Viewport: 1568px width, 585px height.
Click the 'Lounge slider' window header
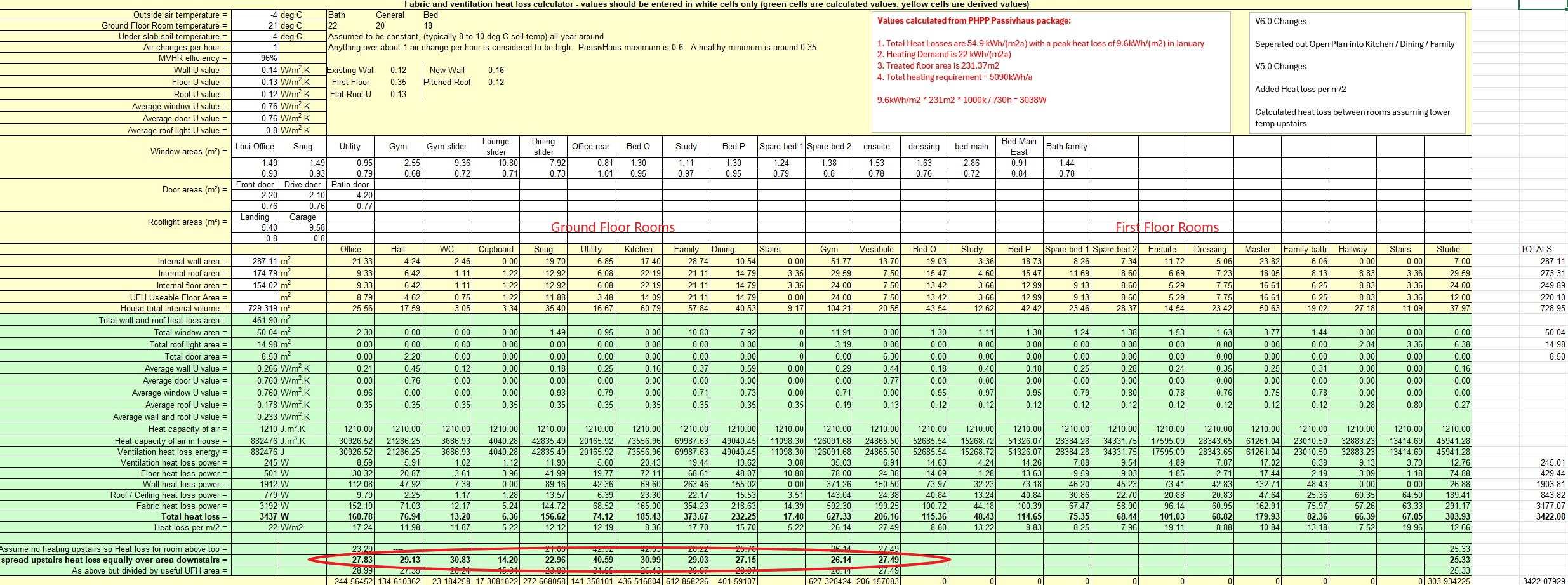pos(496,147)
